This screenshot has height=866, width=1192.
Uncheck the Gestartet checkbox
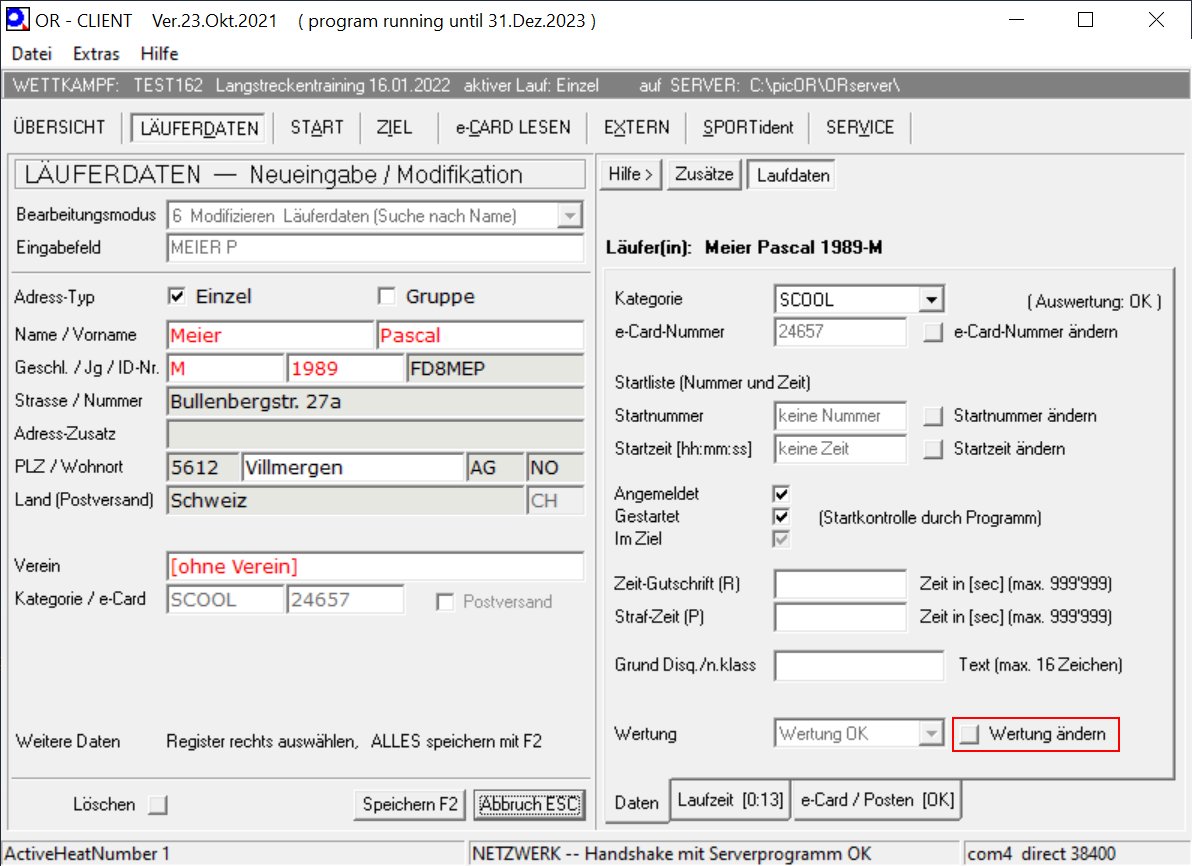[x=781, y=518]
